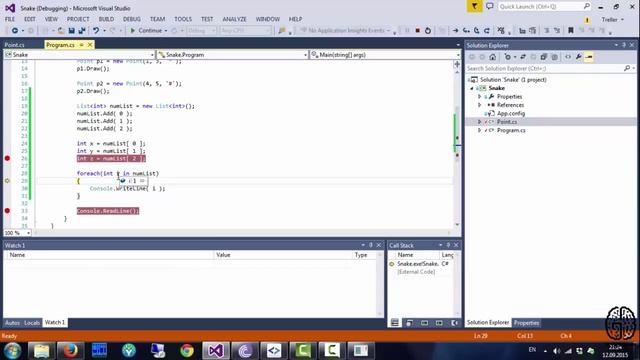This screenshot has height=360, width=640.
Task: Close the Program.cs tab
Action: tap(90, 44)
